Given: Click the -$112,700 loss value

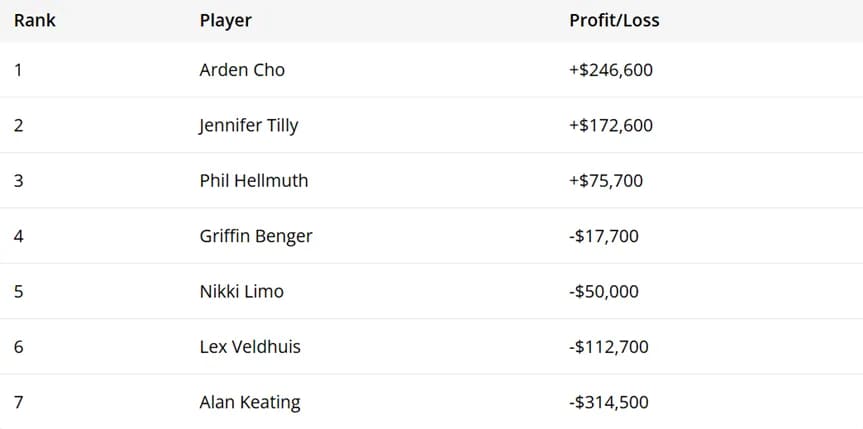Looking at the screenshot, I should 609,347.
